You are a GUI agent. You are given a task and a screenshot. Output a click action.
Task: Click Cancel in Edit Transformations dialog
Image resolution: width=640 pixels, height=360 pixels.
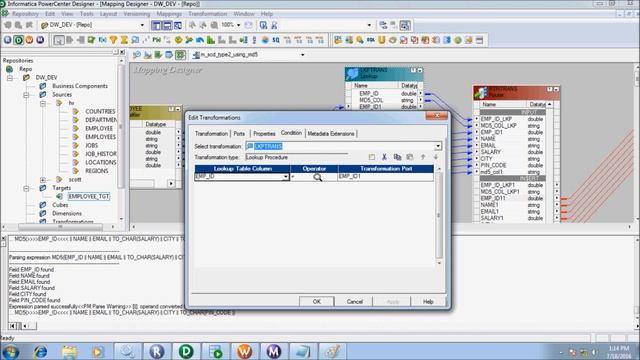pyautogui.click(x=354, y=301)
